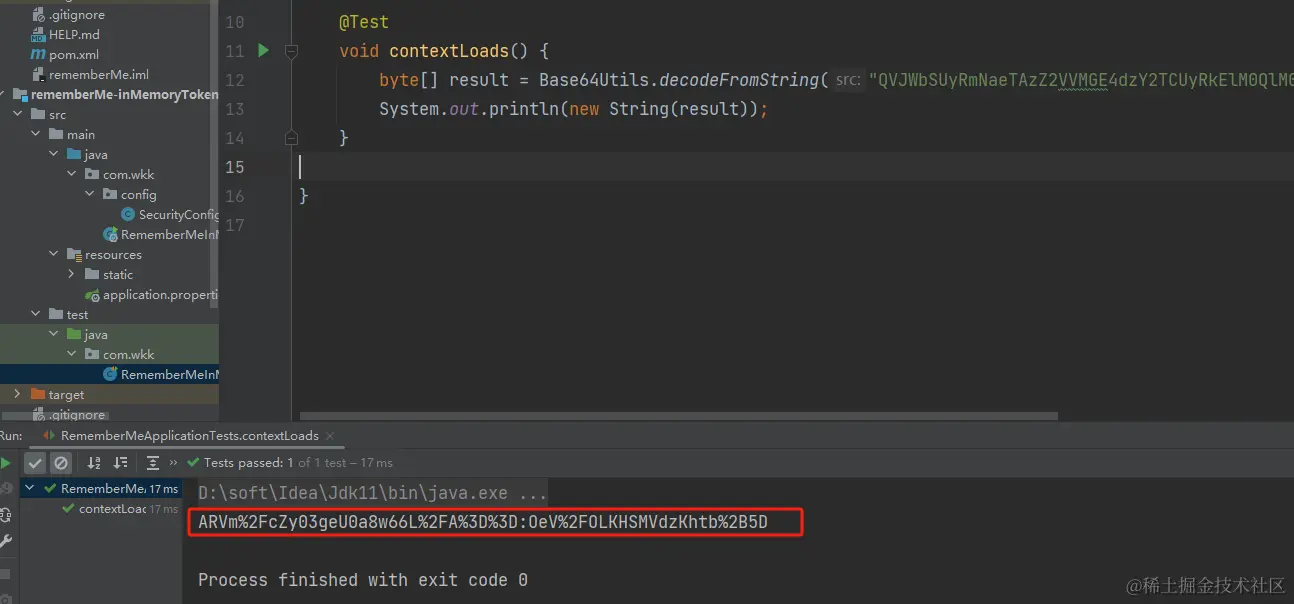The height and width of the screenshot is (604, 1294).
Task: Collapse the com.wkk package under main
Action: coord(72,175)
